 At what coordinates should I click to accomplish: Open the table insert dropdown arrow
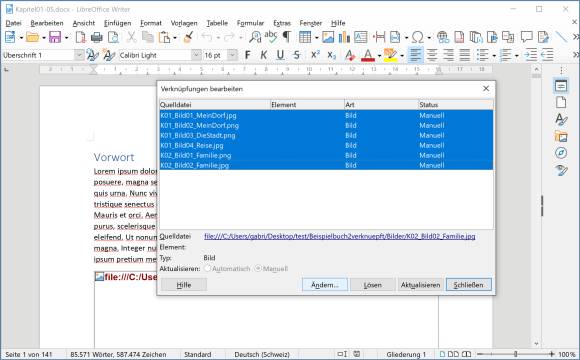coord(316,37)
